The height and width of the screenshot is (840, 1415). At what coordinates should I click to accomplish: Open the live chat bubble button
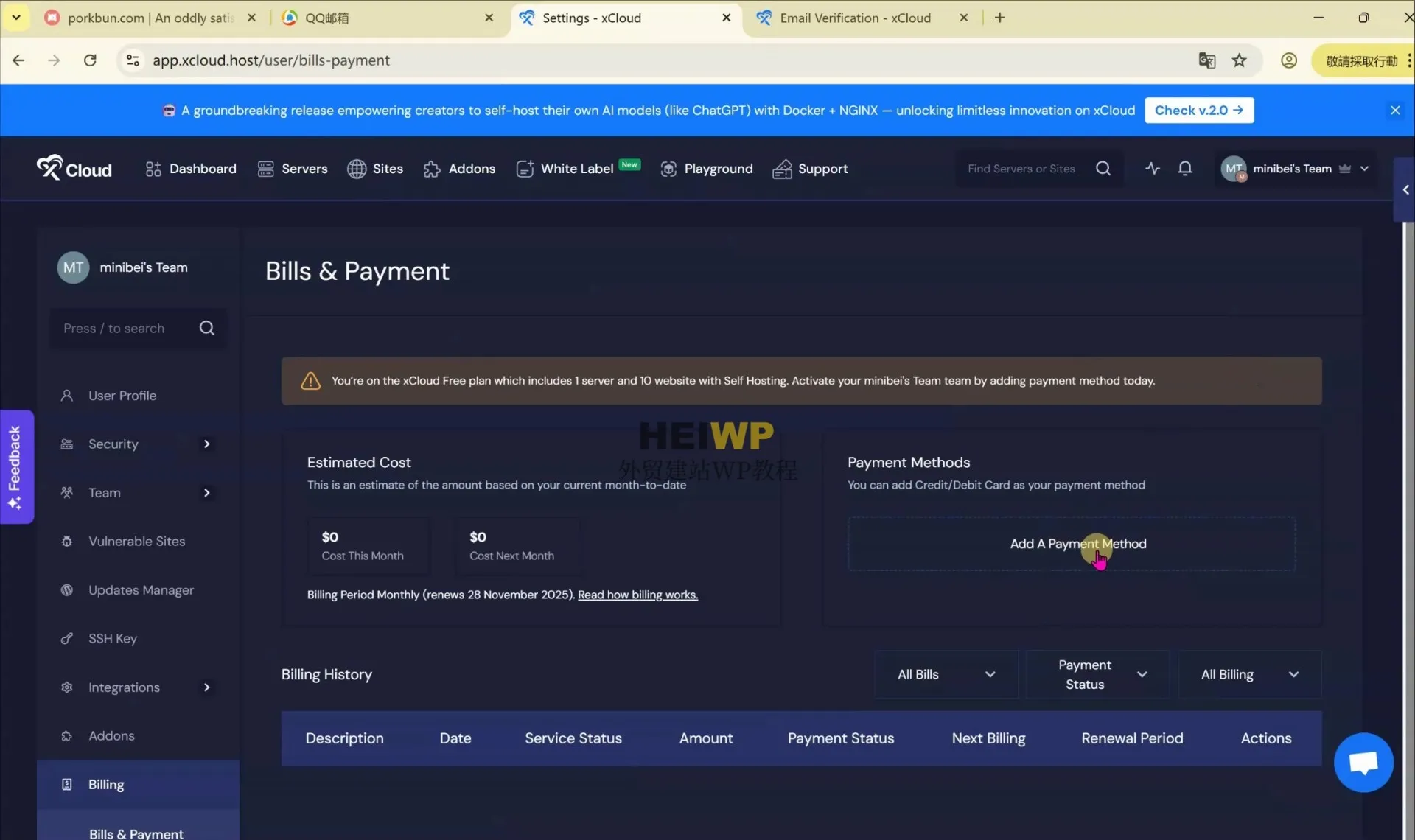tap(1363, 762)
